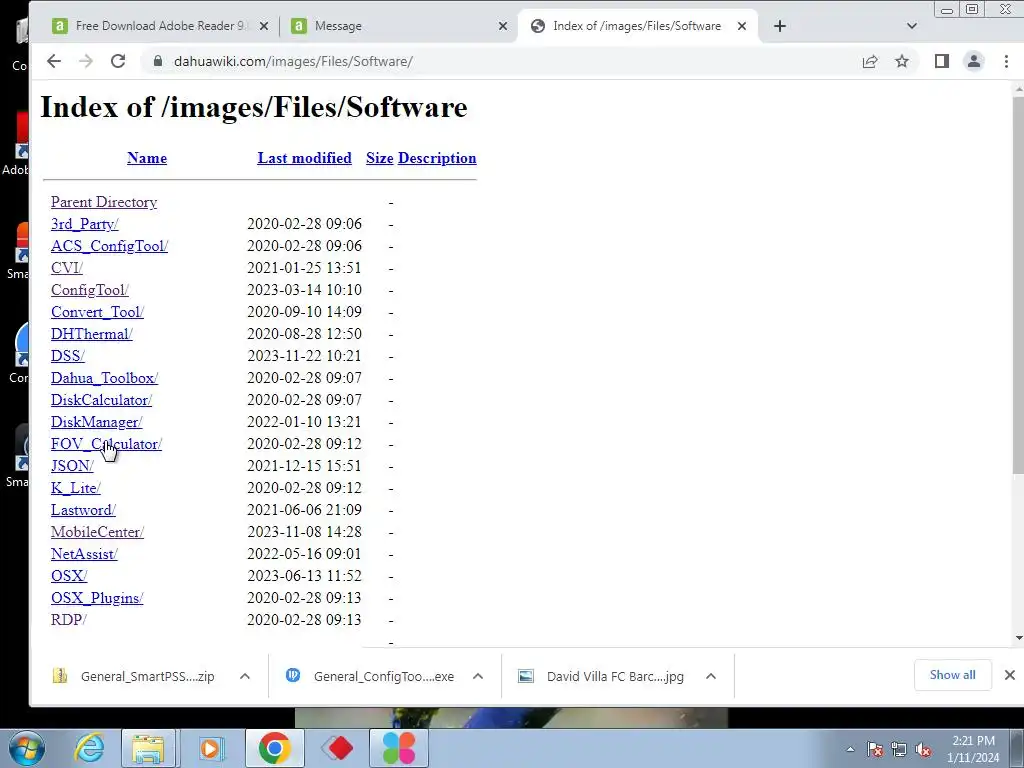Open downloaded General_ConfigTool exe file
The width and height of the screenshot is (1024, 768).
pos(371,677)
